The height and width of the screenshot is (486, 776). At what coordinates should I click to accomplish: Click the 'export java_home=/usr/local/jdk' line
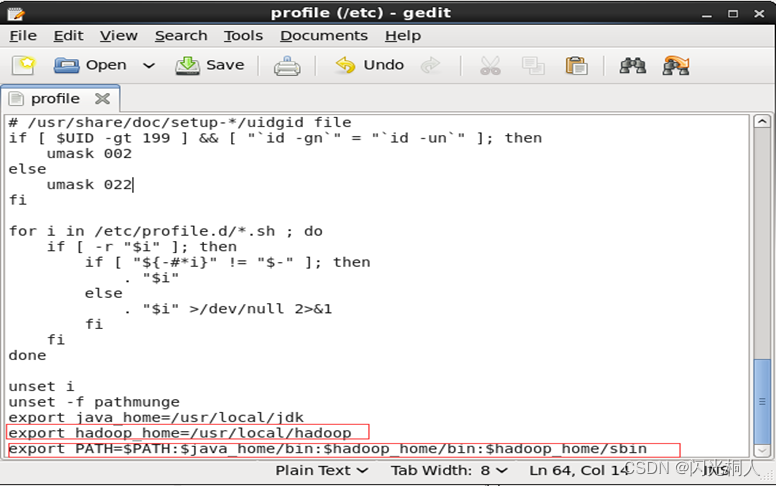tap(156, 418)
